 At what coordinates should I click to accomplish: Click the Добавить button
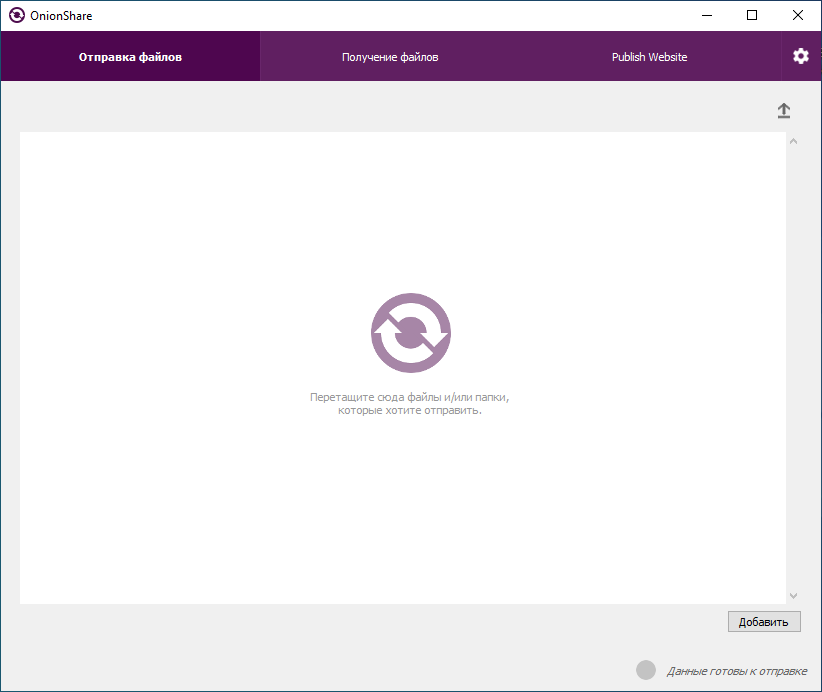click(764, 622)
